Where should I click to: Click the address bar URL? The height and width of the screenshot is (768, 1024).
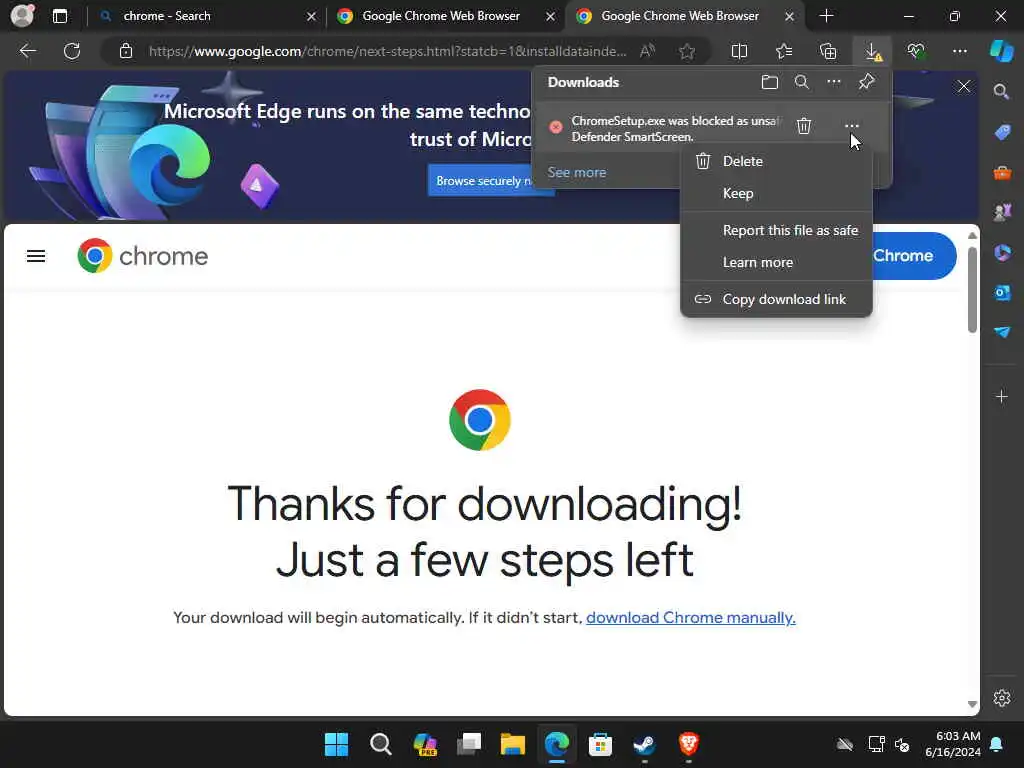(x=387, y=51)
